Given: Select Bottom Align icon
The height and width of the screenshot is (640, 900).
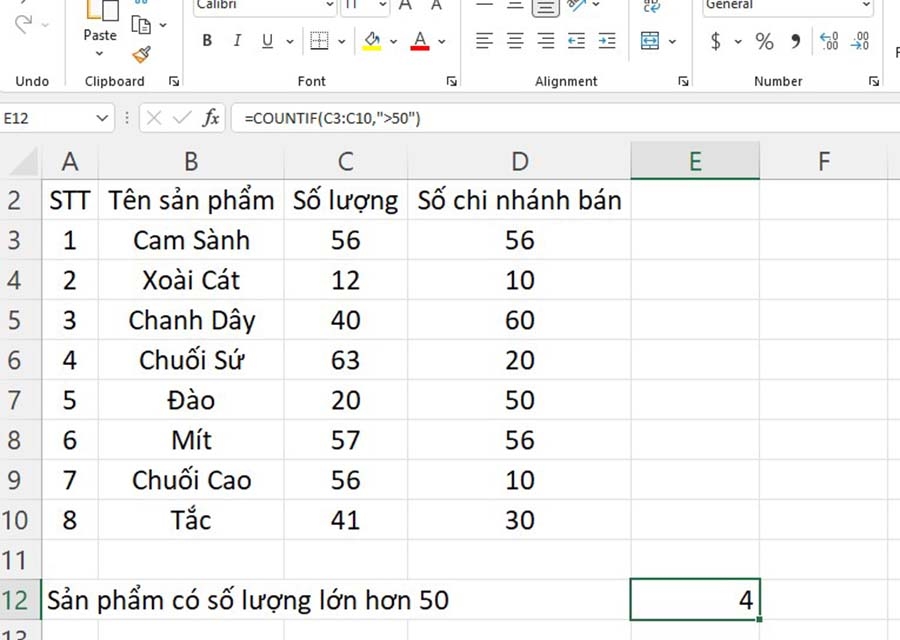Looking at the screenshot, I should click(545, 7).
